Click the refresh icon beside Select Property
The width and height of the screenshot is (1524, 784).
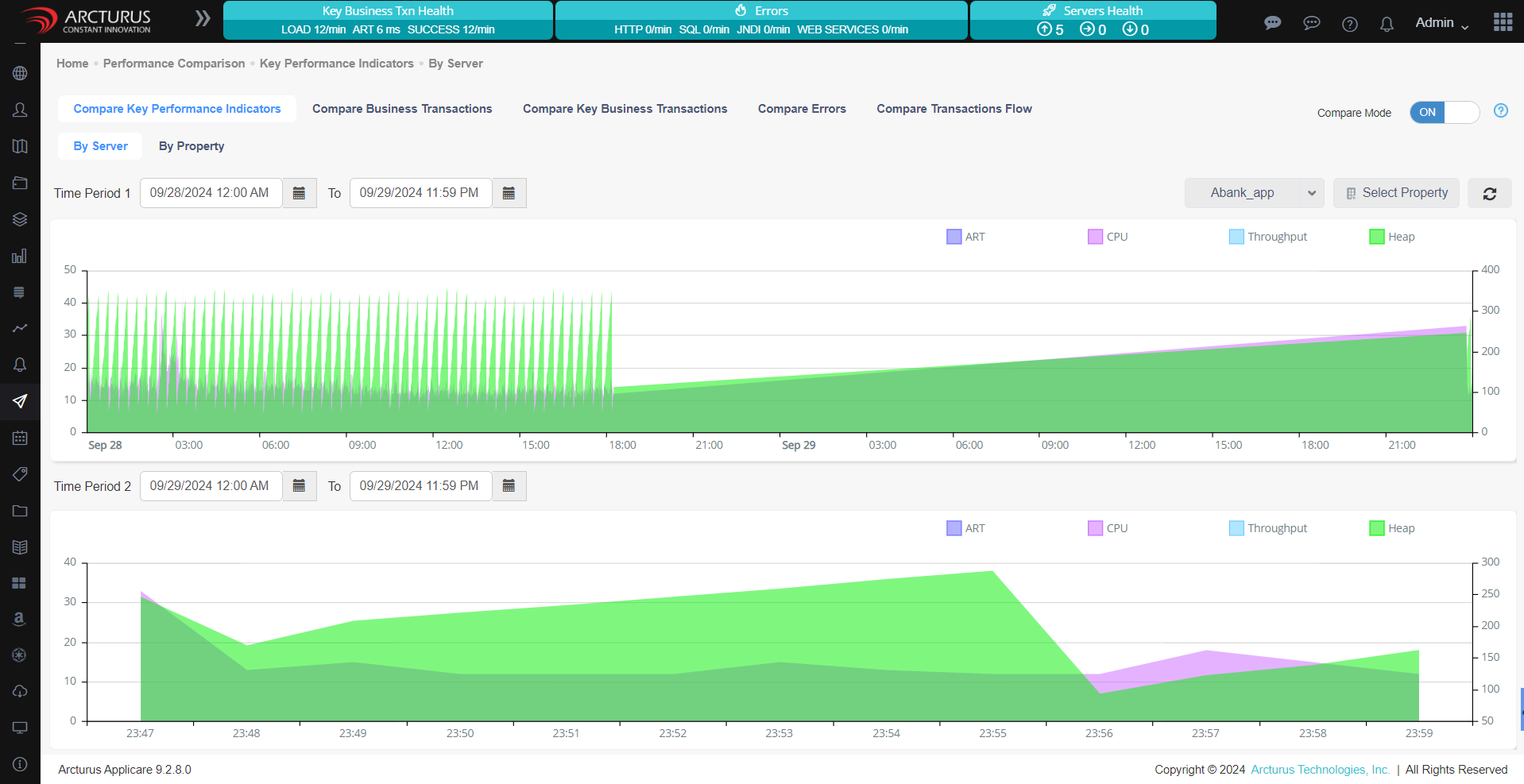(1489, 193)
